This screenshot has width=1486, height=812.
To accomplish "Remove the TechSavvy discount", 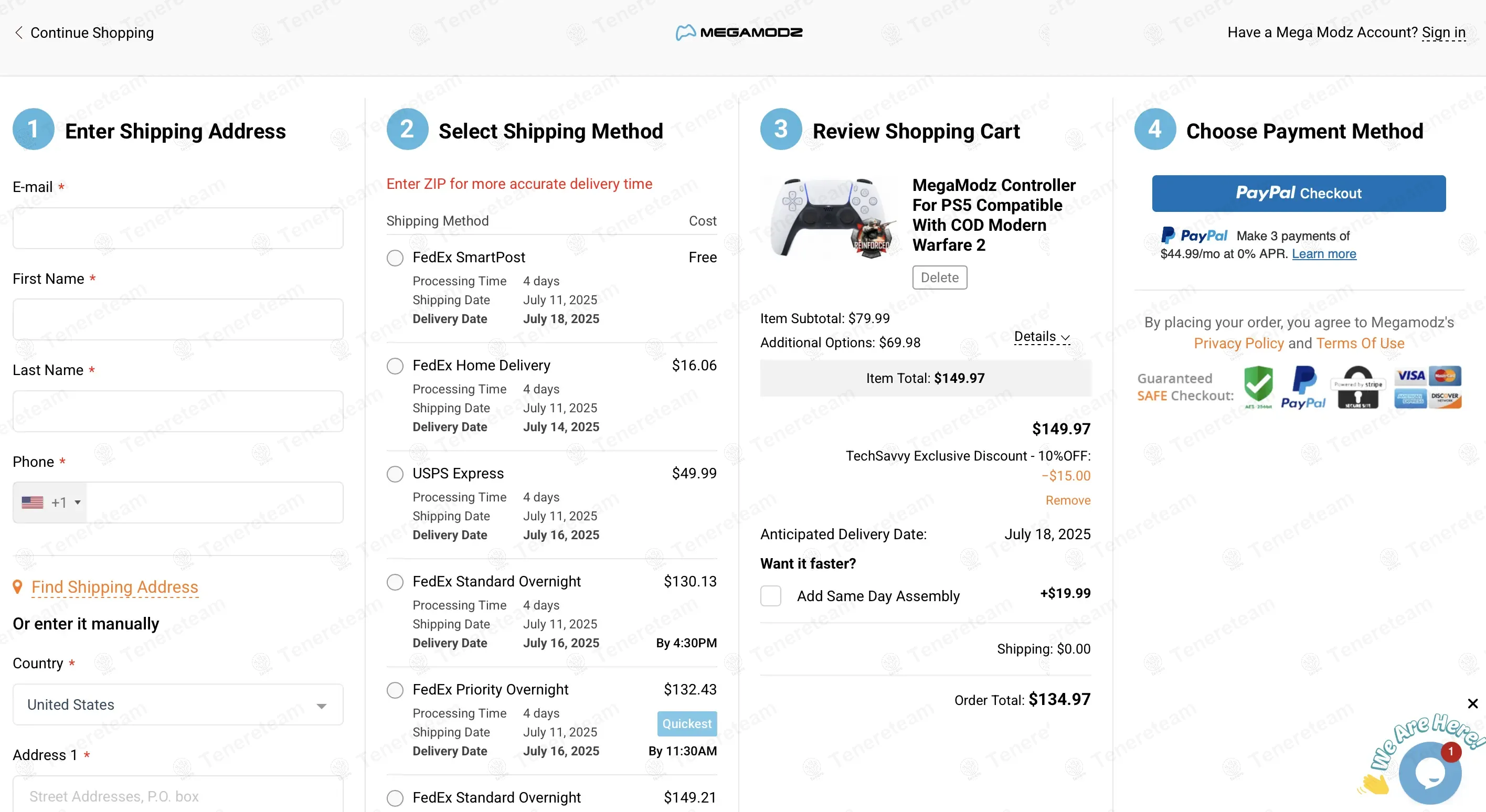I will click(1068, 500).
